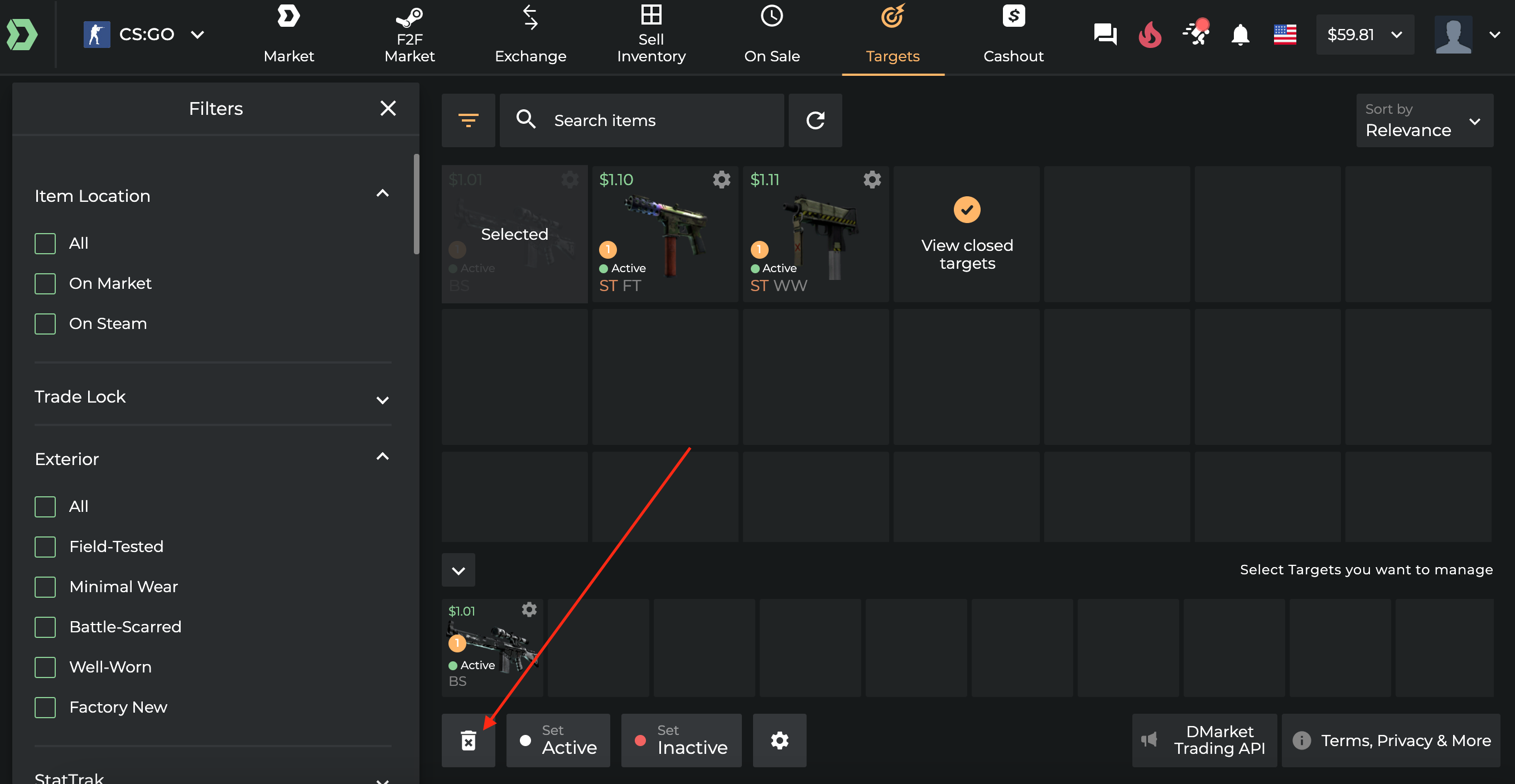1515x784 pixels.
Task: Expand the profile menu chevron
Action: [1494, 35]
